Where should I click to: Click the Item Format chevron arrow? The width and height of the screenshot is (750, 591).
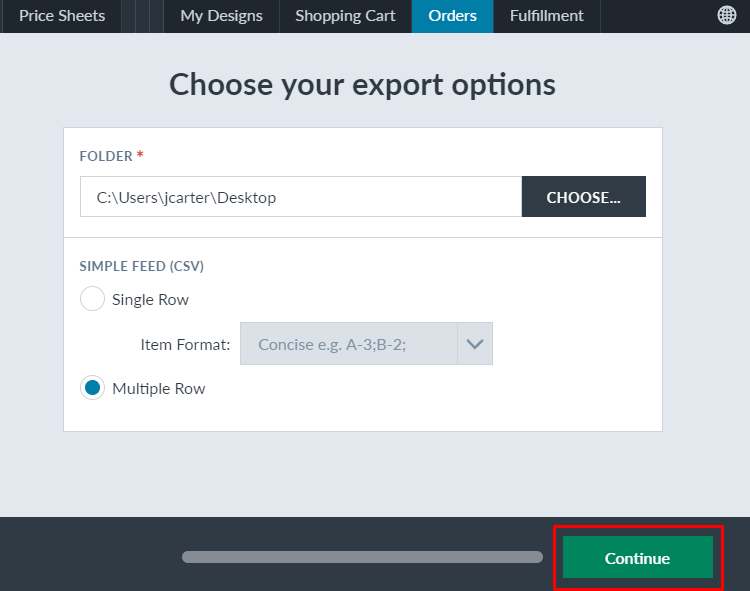(x=475, y=344)
